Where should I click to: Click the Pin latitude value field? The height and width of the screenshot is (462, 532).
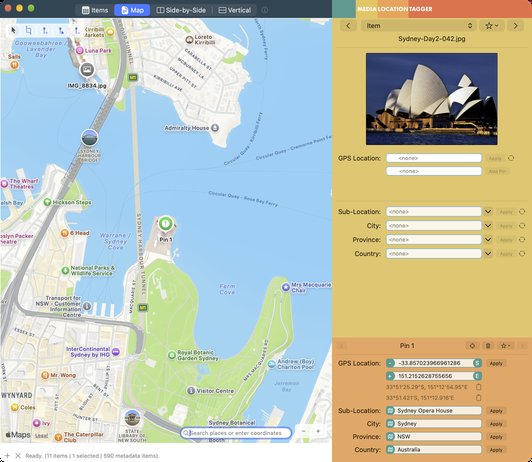point(434,363)
